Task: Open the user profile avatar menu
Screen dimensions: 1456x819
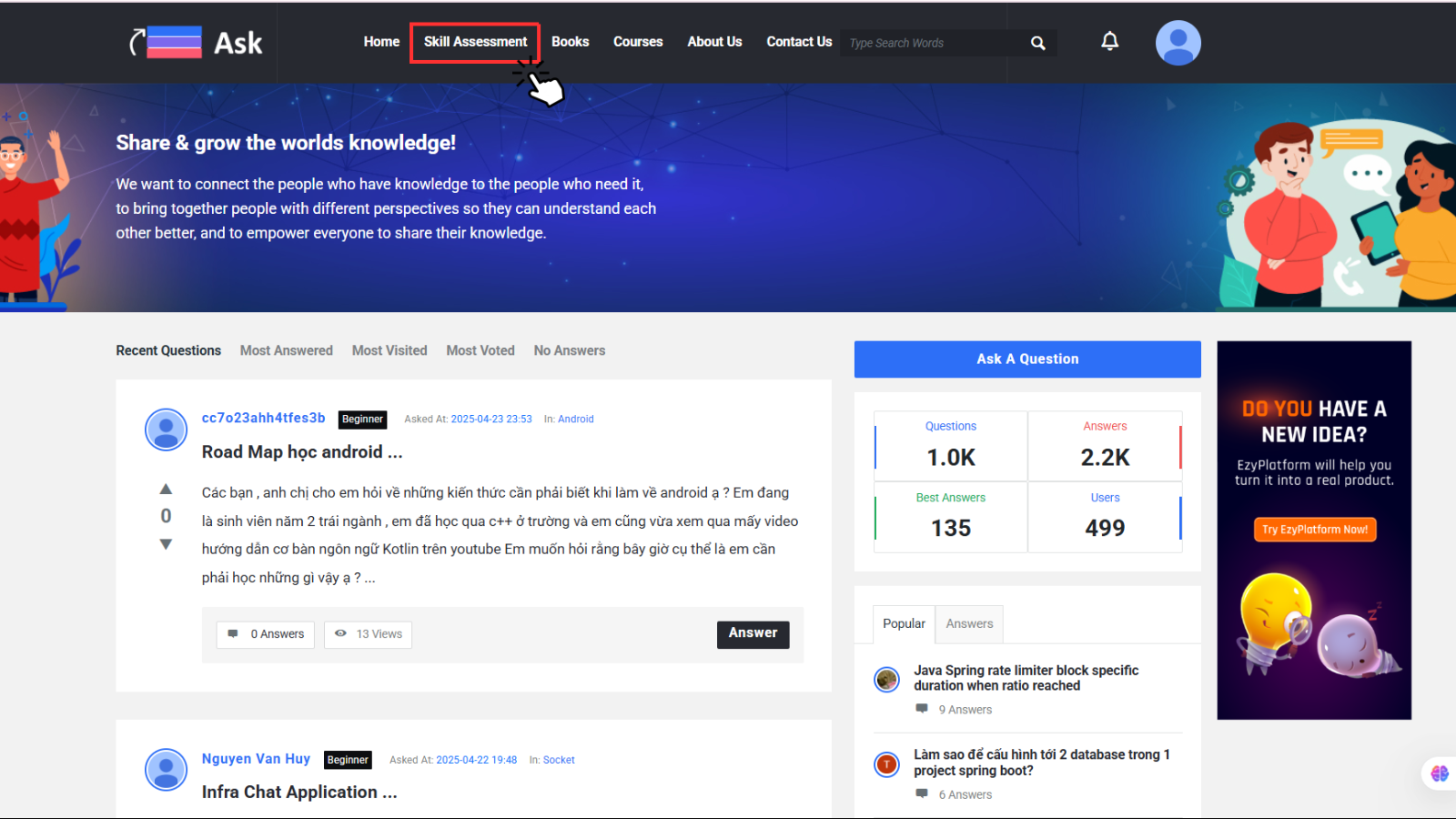Action: click(x=1178, y=43)
